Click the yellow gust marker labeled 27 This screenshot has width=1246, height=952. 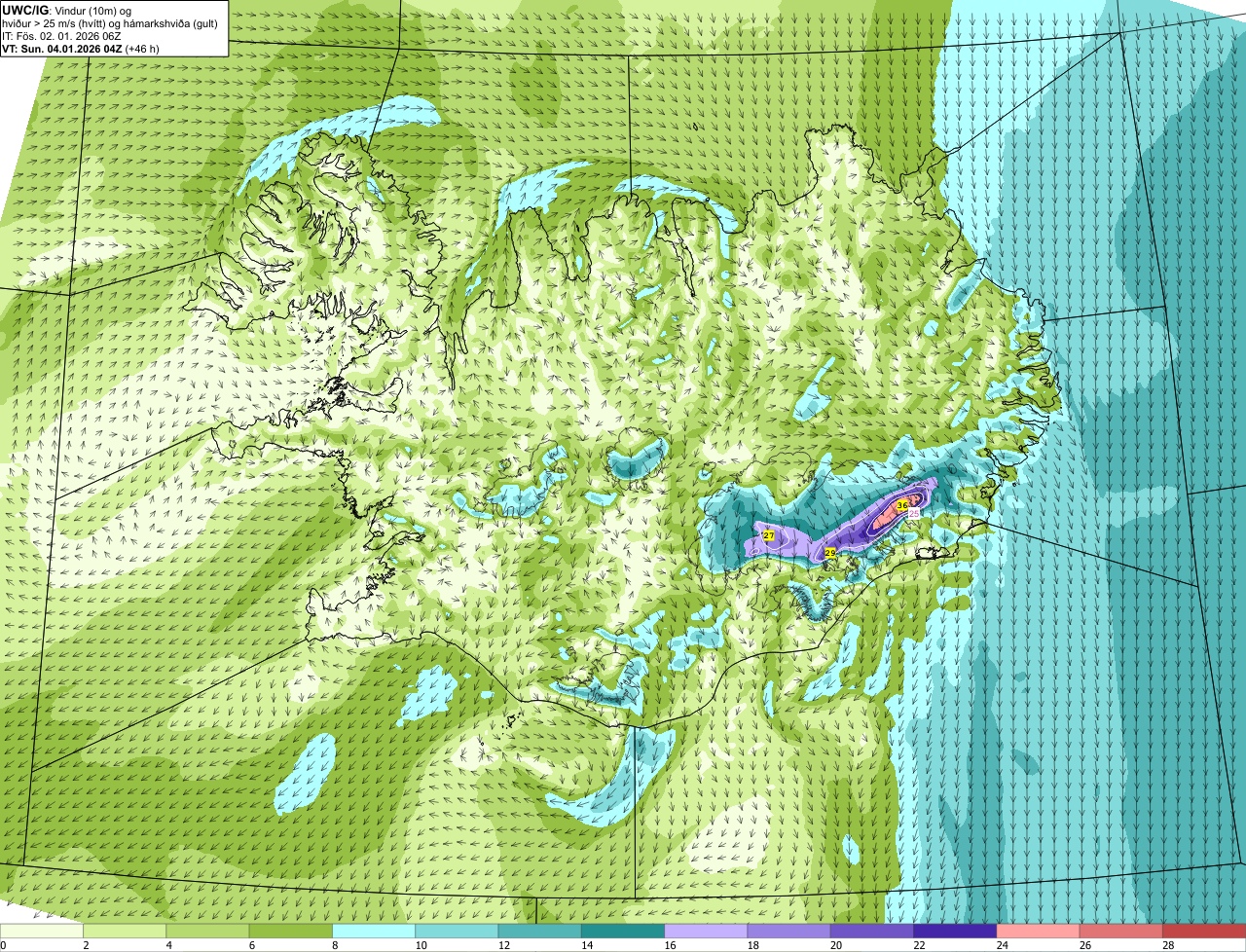[768, 536]
